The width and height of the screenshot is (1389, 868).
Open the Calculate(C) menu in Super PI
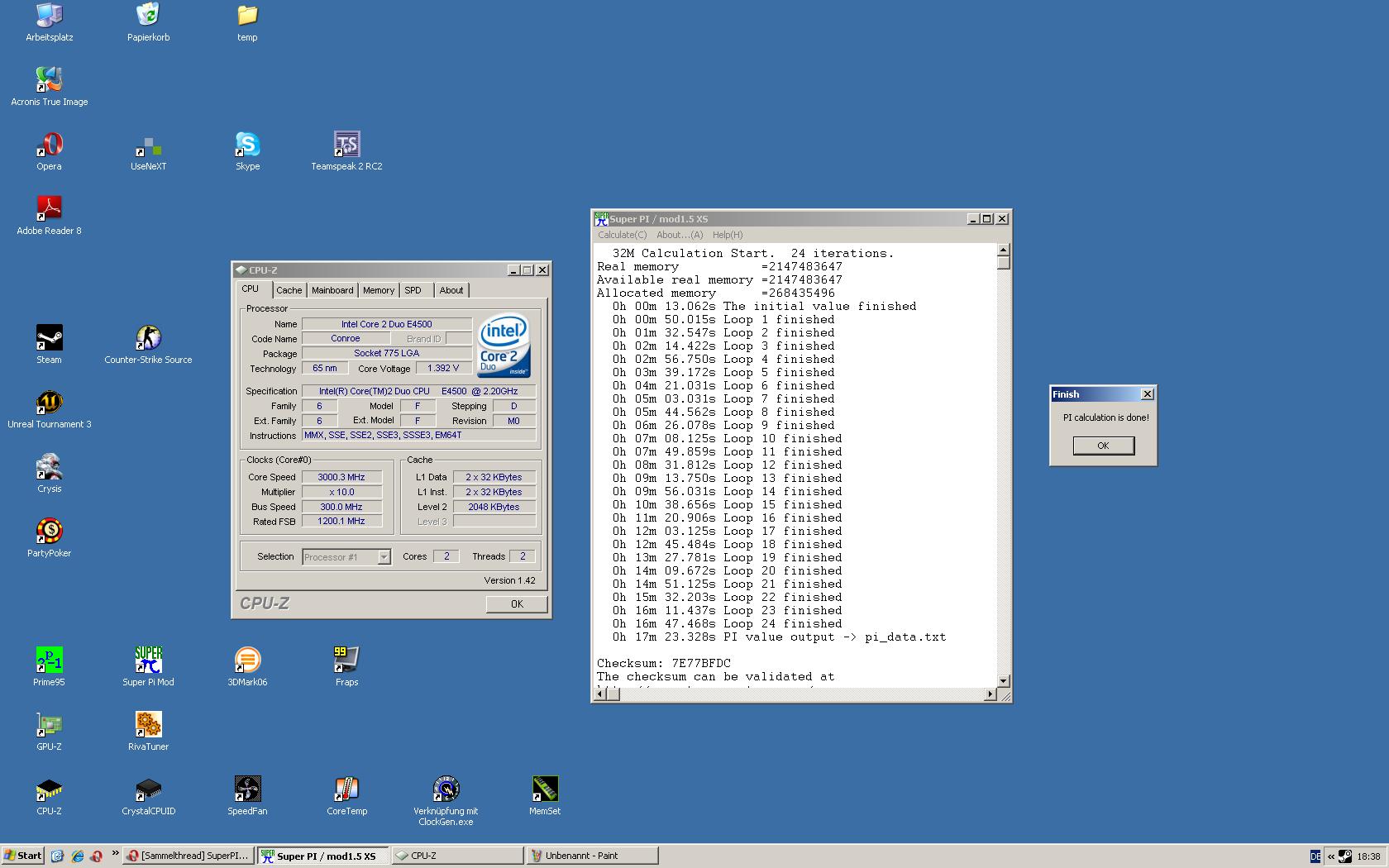[623, 235]
